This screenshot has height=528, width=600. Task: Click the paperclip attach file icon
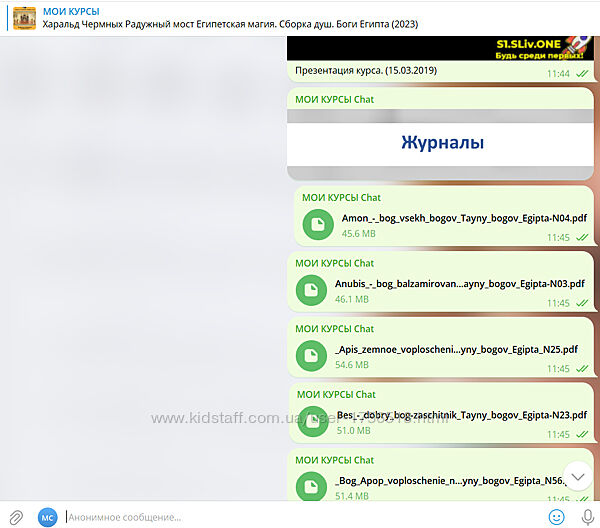[15, 516]
